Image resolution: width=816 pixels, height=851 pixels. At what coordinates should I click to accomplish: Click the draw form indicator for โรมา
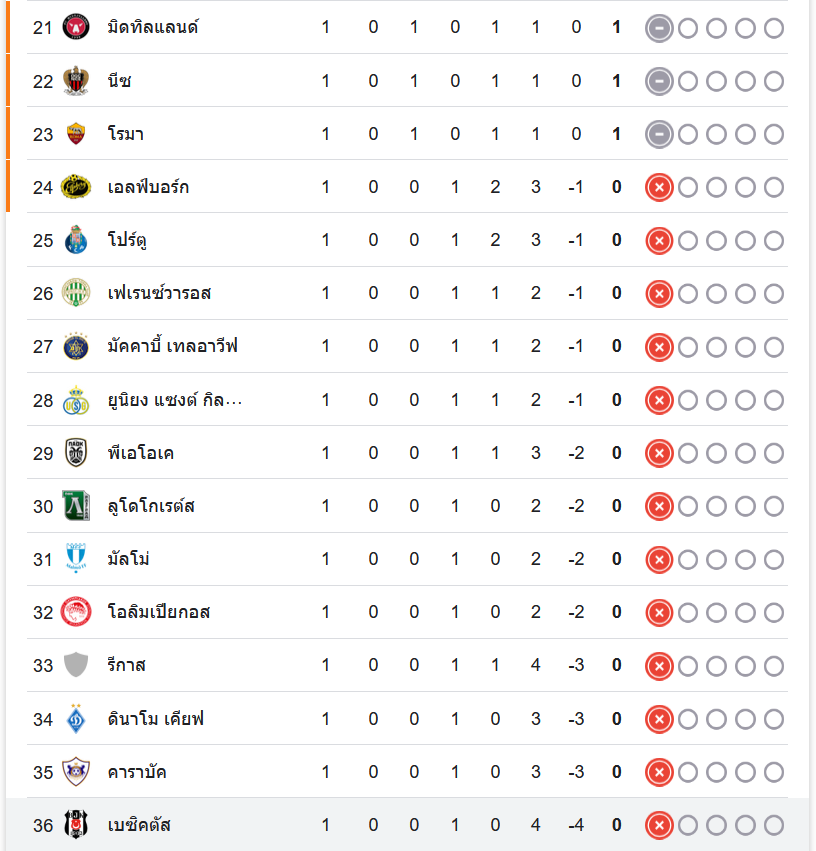tap(658, 134)
